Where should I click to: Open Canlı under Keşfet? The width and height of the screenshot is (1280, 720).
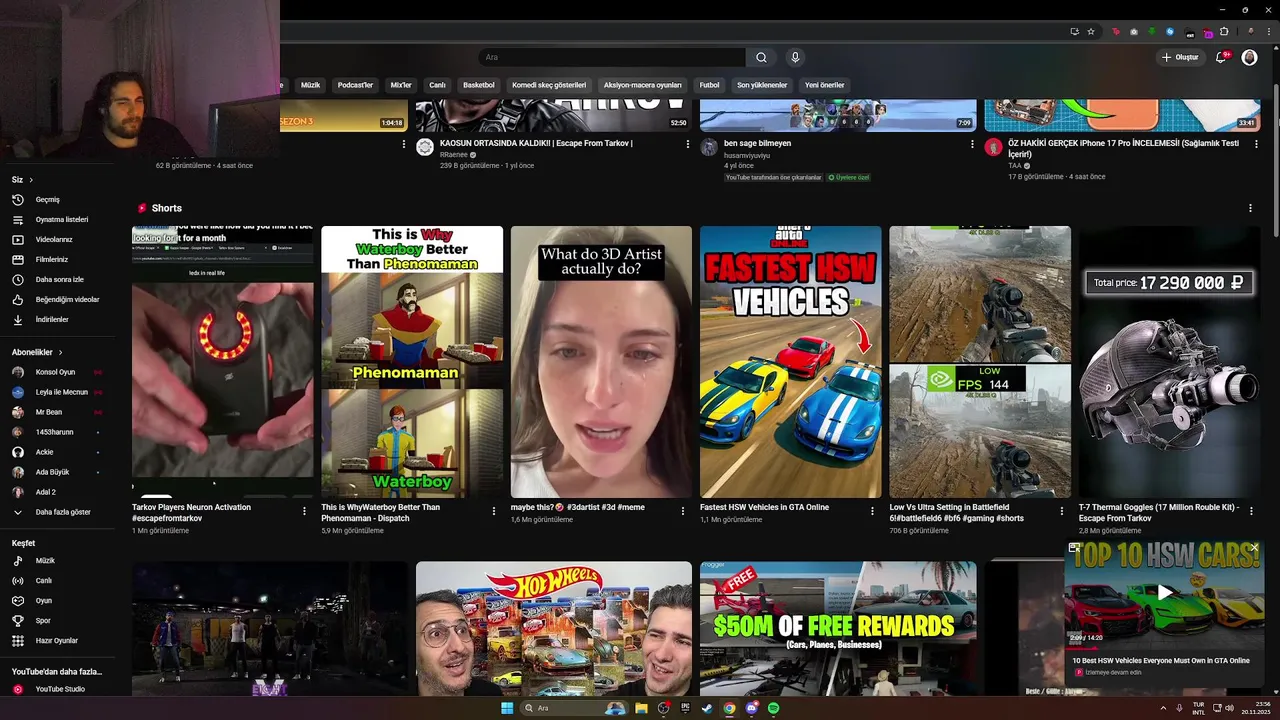(x=60, y=580)
